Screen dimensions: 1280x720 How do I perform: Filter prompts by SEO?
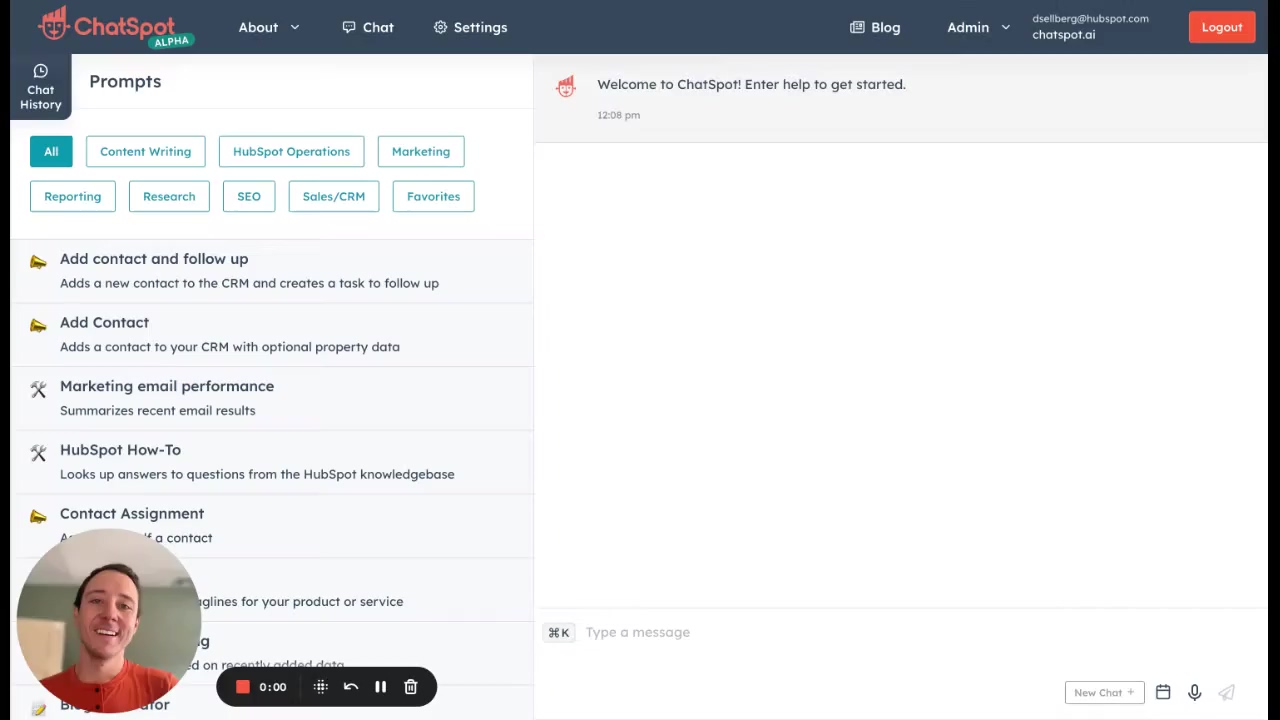[249, 196]
